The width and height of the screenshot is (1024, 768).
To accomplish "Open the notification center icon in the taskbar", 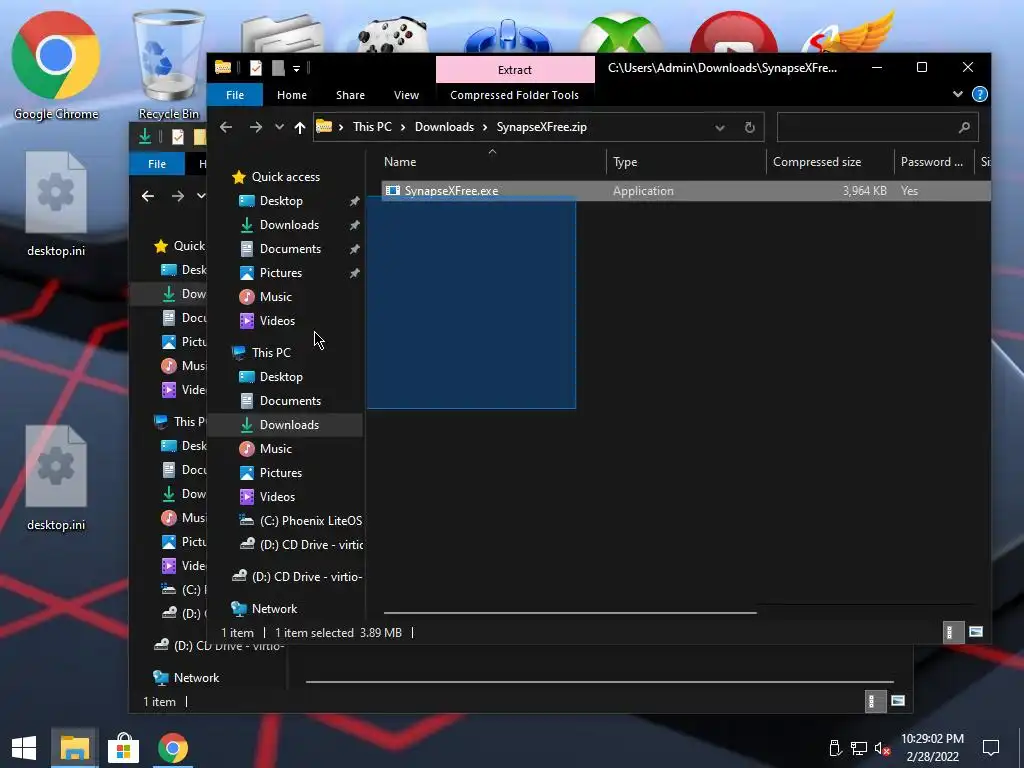I will coord(991,748).
